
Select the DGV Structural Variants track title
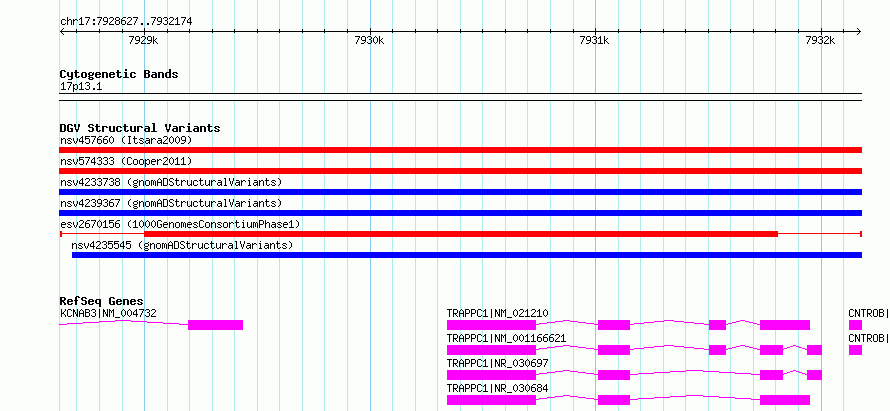(140, 128)
